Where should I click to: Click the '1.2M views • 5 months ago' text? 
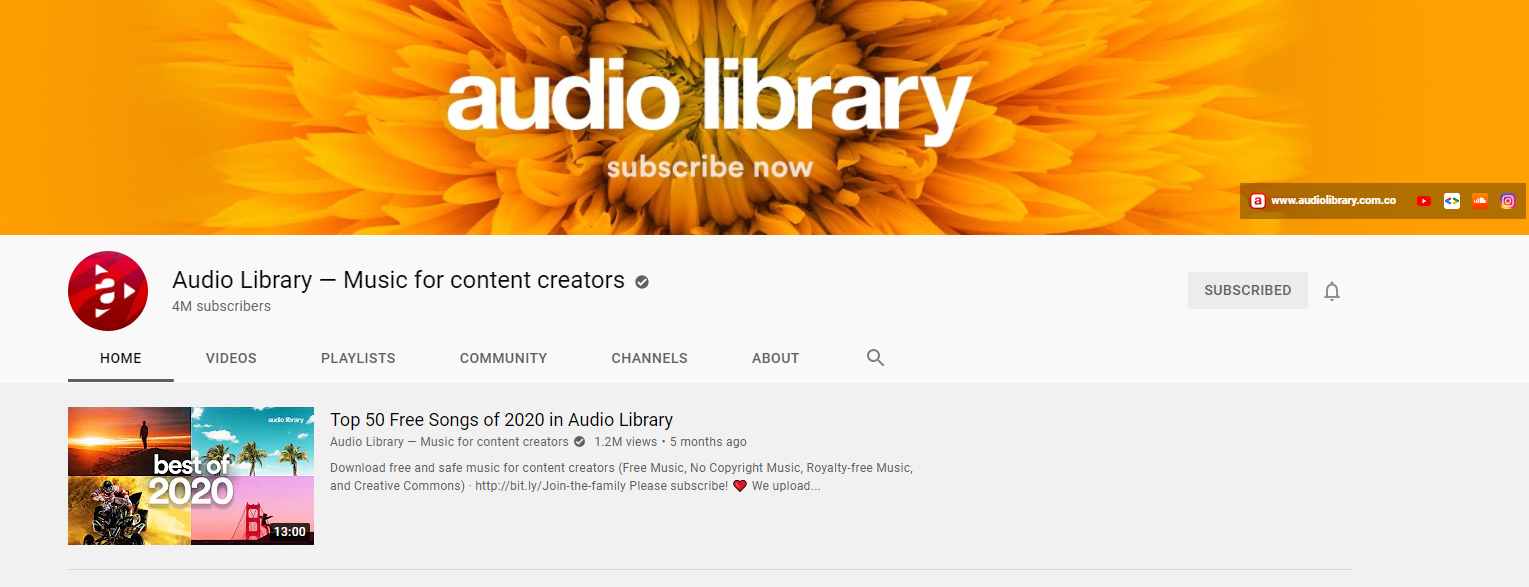coord(670,442)
